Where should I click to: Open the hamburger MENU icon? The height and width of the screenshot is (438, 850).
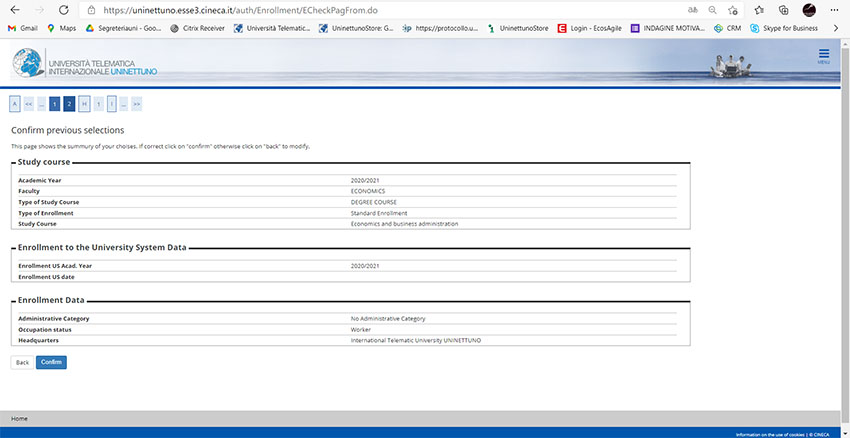(823, 56)
